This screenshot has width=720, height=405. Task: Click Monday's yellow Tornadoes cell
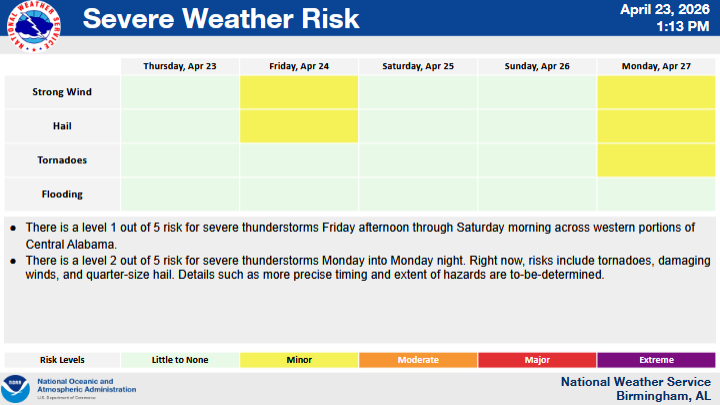655,160
